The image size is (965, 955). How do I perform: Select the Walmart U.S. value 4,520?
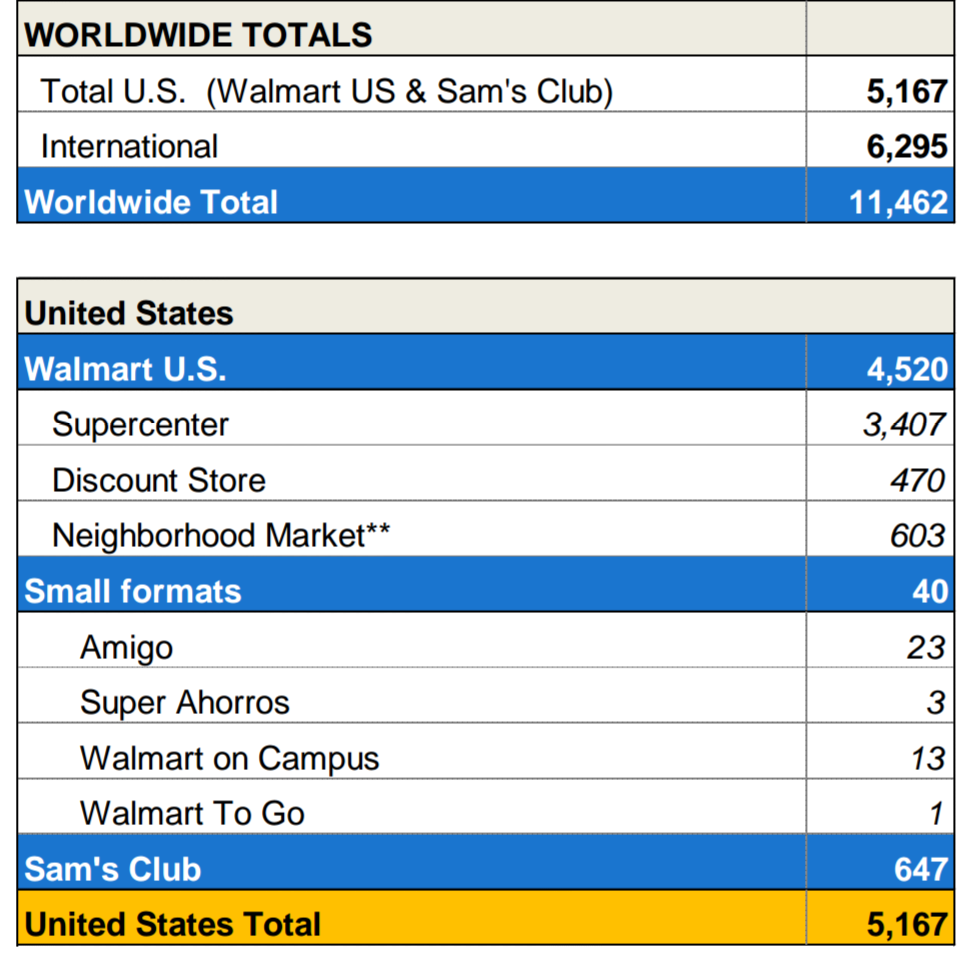click(x=906, y=368)
